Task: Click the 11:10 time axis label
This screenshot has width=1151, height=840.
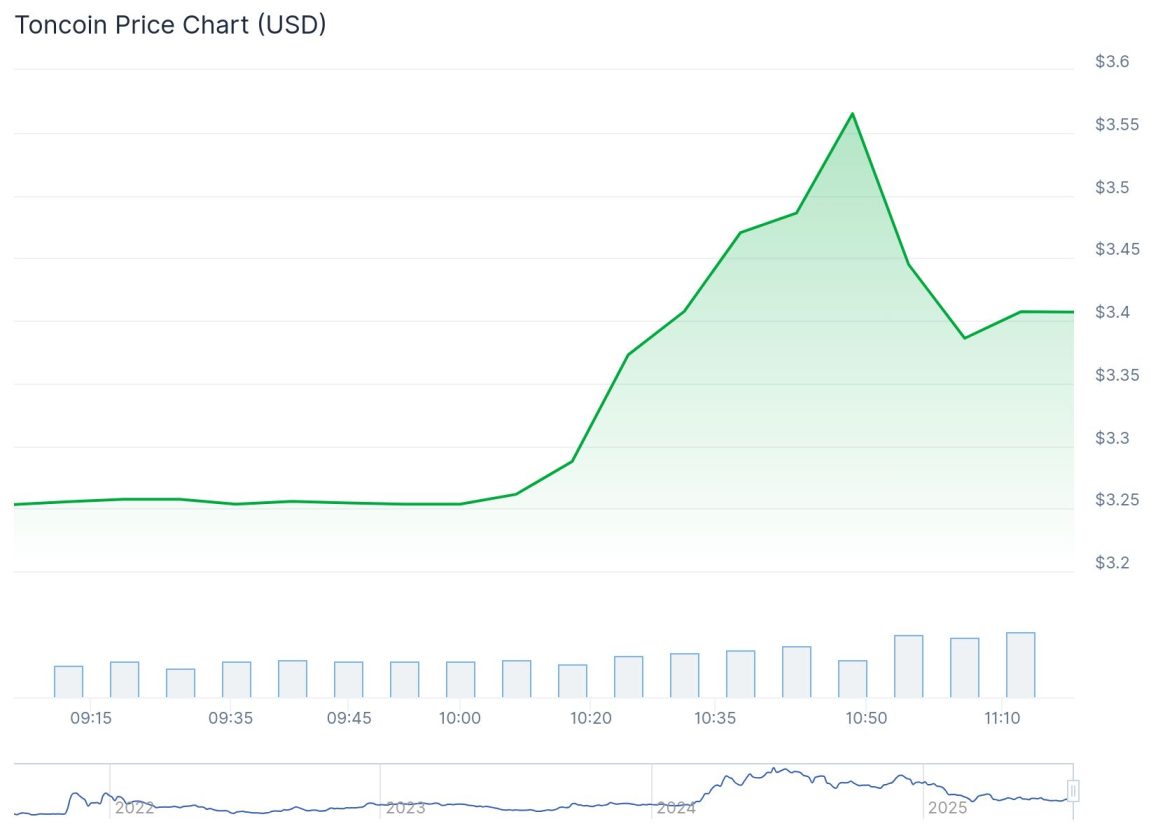Action: 1002,718
